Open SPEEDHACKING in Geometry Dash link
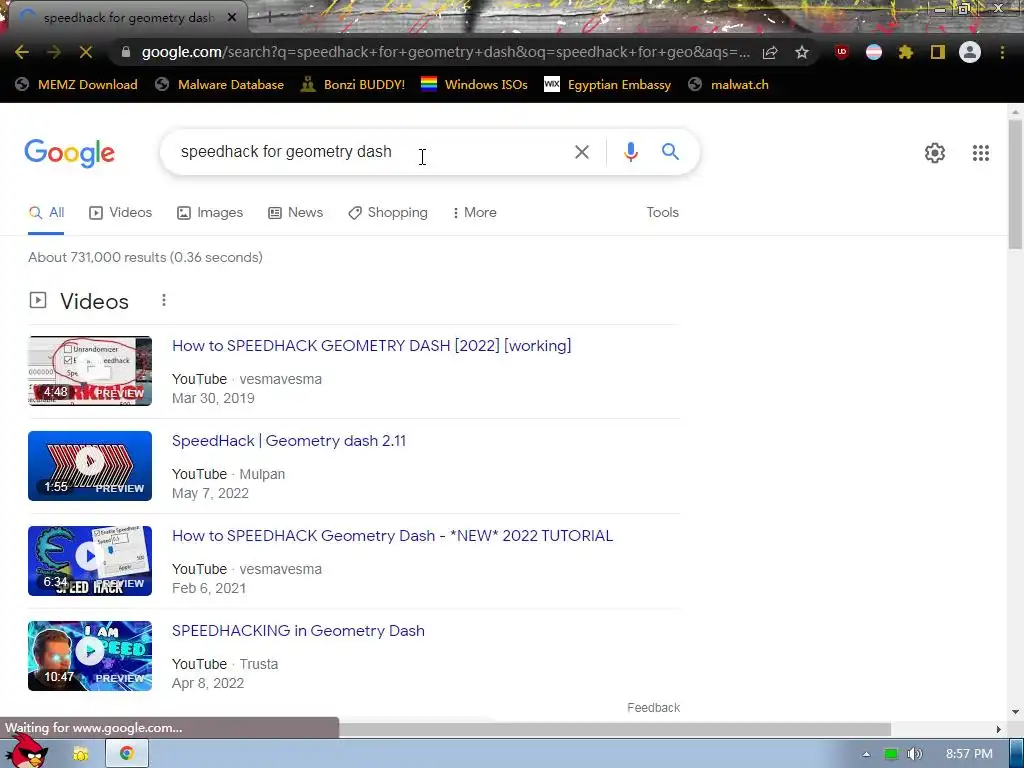This screenshot has height=768, width=1024. (298, 631)
